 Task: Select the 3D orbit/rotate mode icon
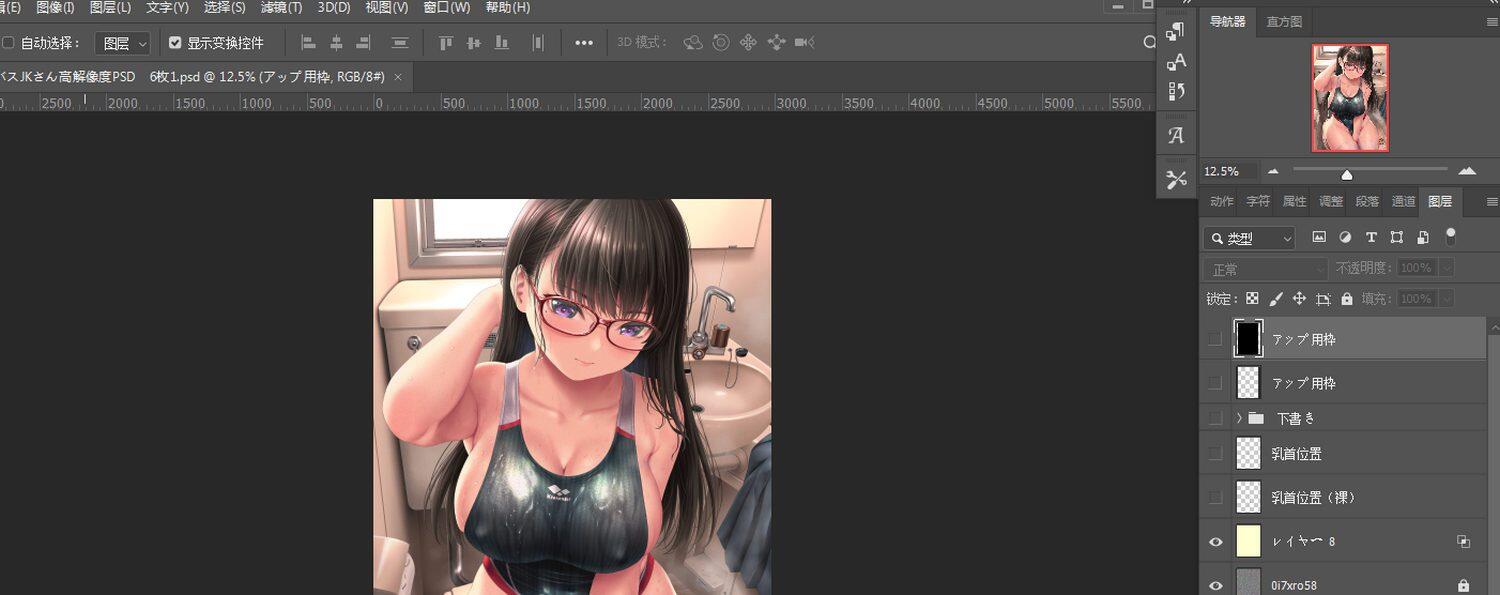(x=693, y=43)
